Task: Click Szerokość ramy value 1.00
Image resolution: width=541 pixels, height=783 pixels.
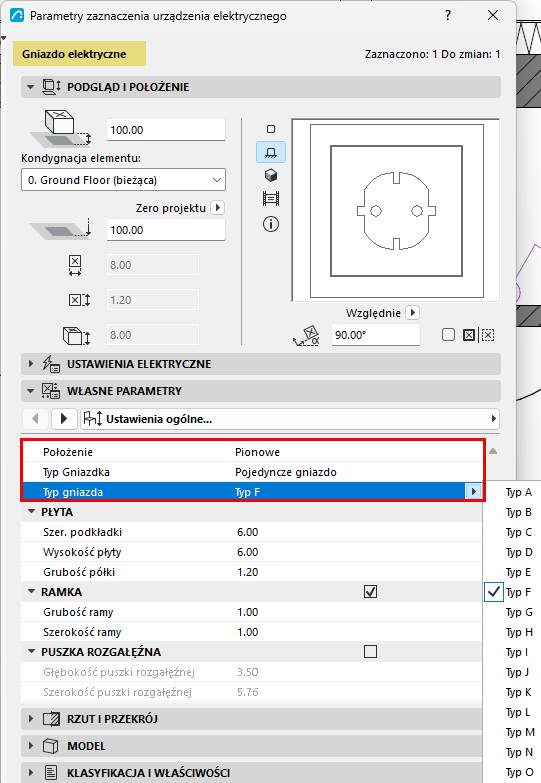Action: pos(248,632)
